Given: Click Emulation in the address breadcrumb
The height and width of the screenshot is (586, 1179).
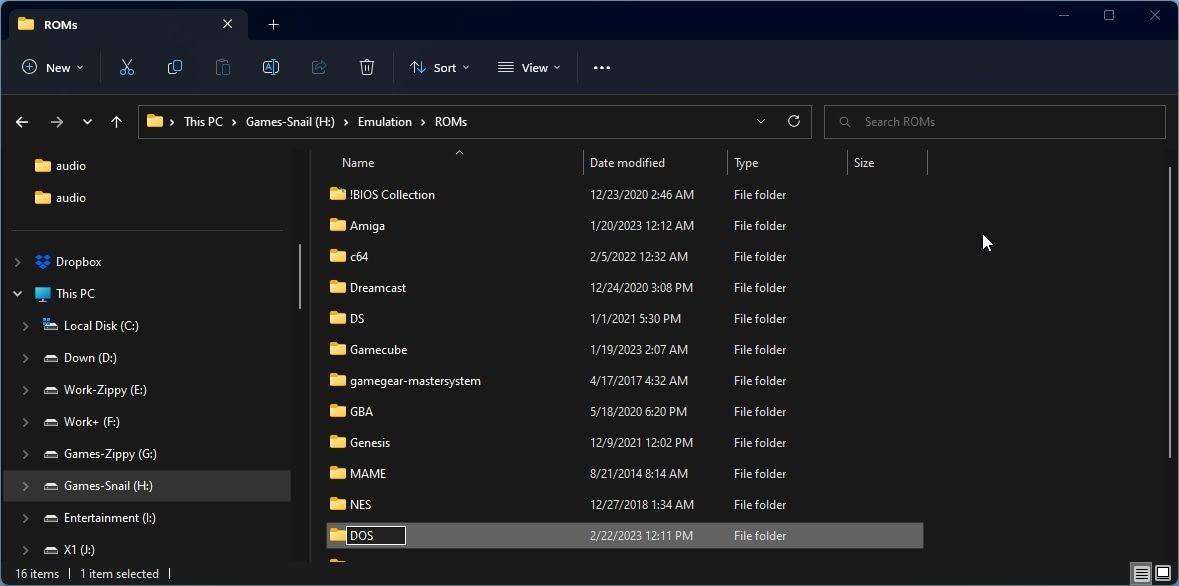Looking at the screenshot, I should [x=384, y=121].
